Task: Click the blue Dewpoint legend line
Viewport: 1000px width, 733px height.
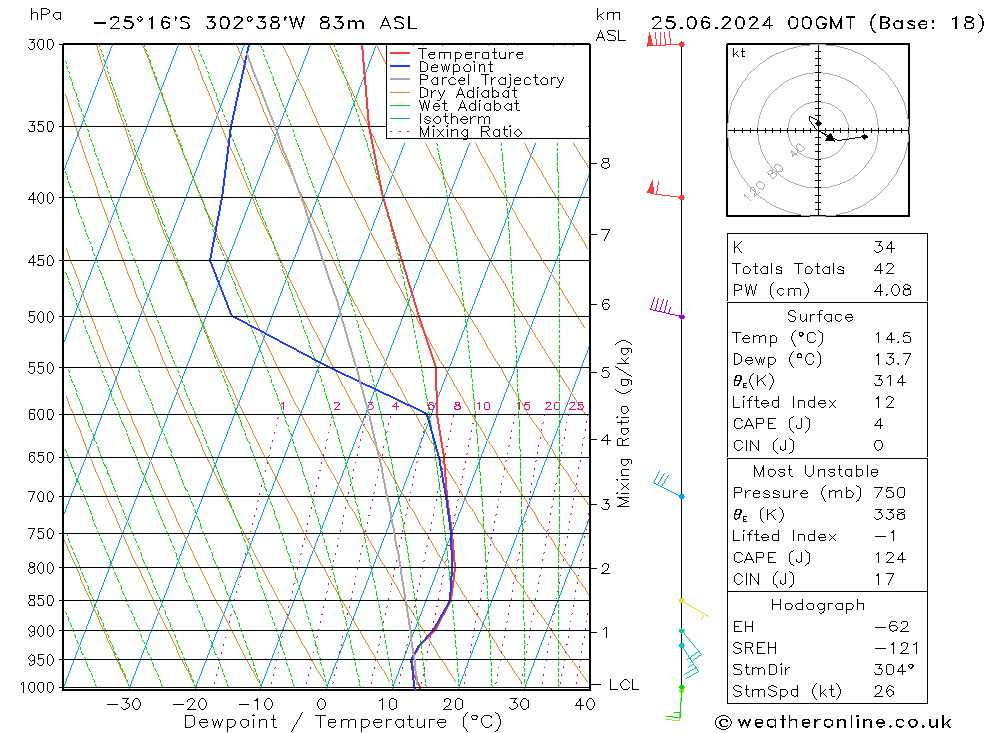Action: 399,66
